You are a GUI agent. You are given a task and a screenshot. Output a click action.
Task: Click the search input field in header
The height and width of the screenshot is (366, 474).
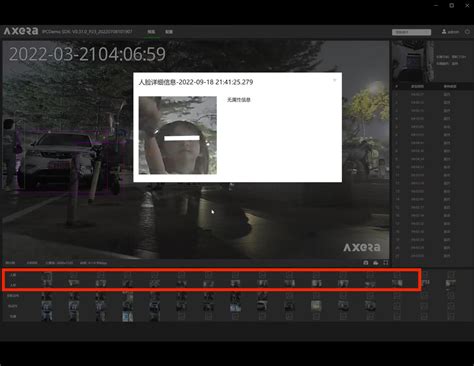tap(411, 32)
